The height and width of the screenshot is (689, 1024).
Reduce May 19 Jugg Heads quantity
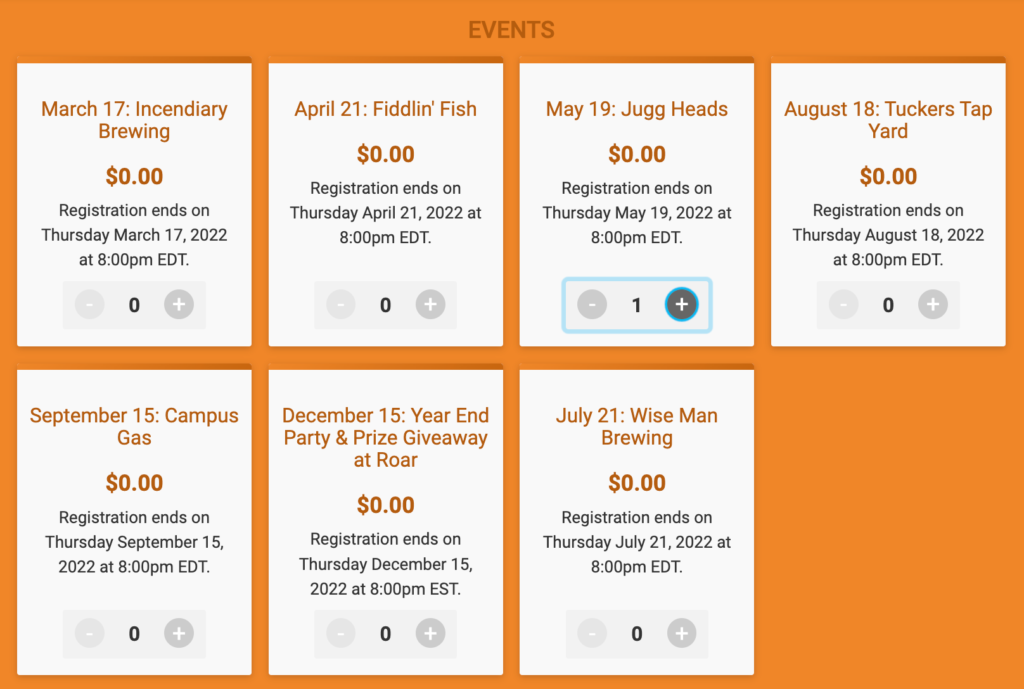click(x=592, y=304)
